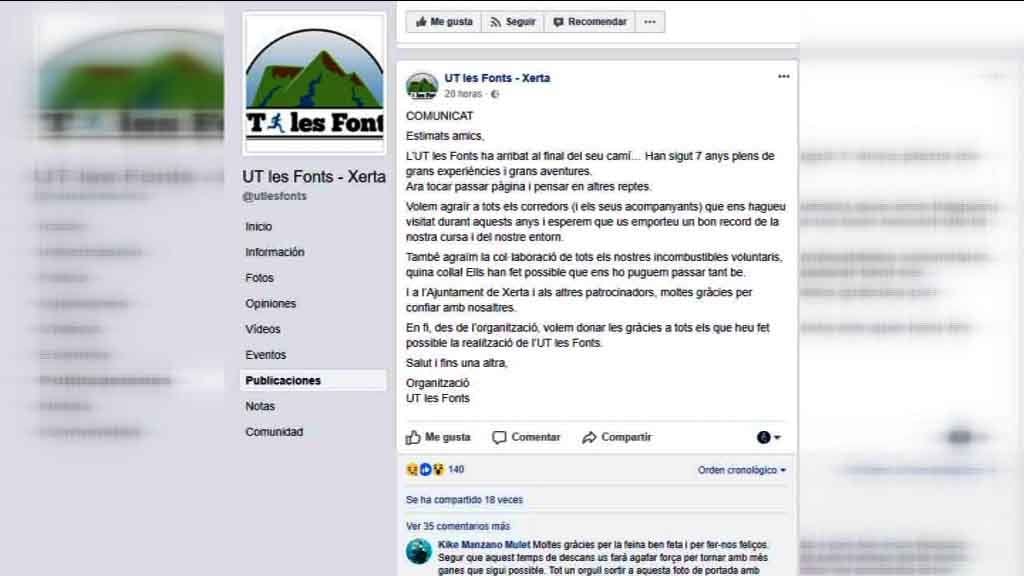Screen dimensions: 1024x576
Task: Open Kike Manzano Mulet's profile link
Action: (484, 544)
